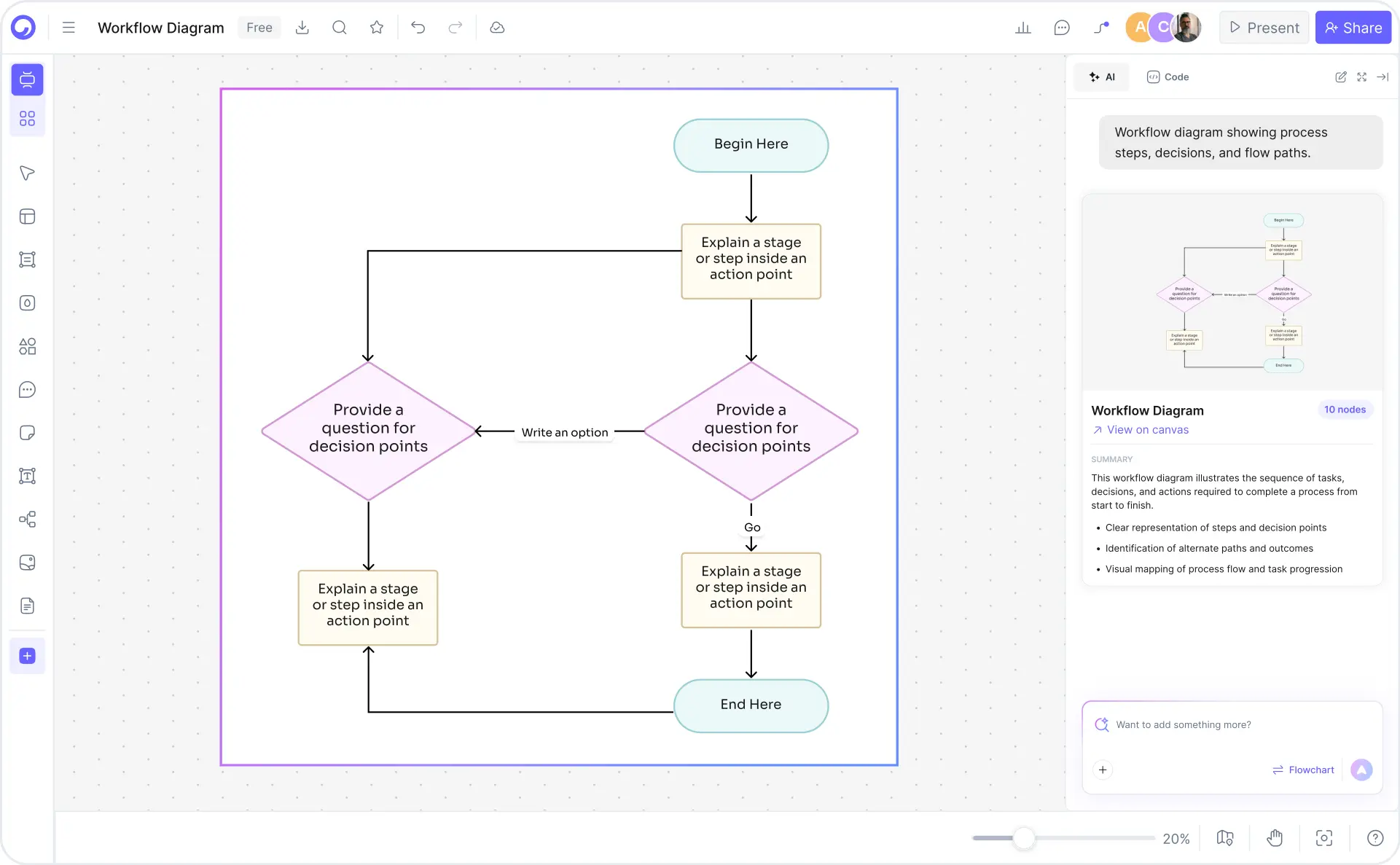Select the Begin Here node
This screenshot has width=1400, height=865.
[x=751, y=145]
